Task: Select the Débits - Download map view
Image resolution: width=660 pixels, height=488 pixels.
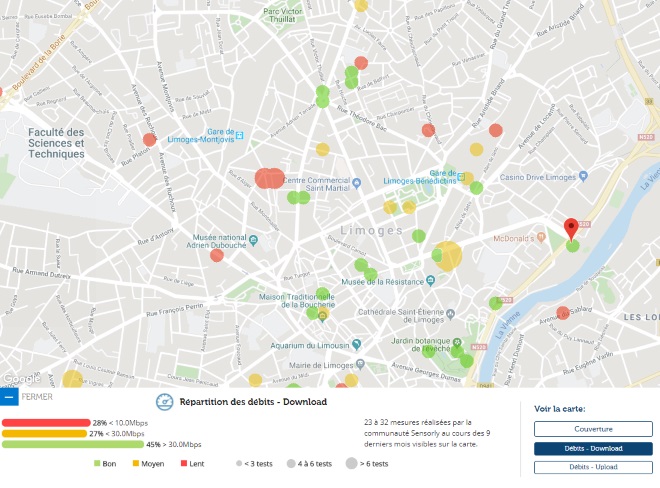Action: [x=593, y=448]
